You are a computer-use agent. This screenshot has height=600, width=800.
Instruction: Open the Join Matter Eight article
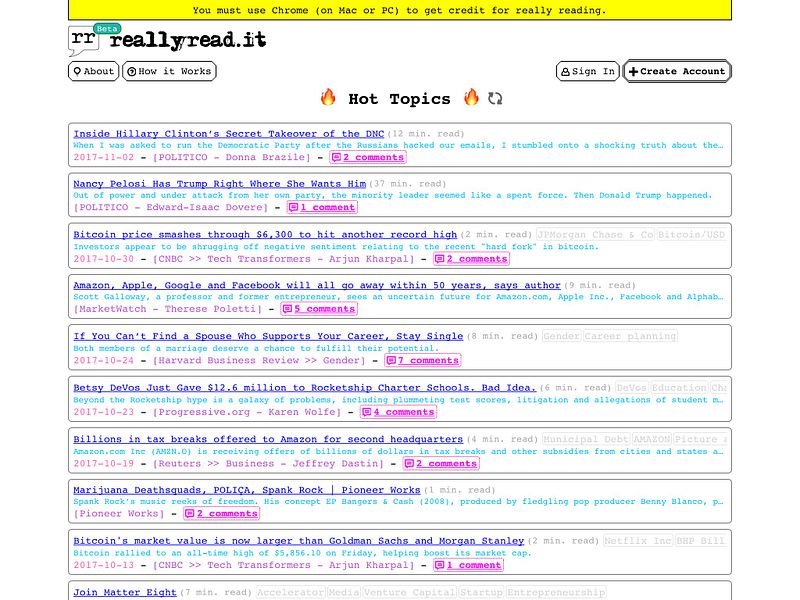(x=125, y=592)
